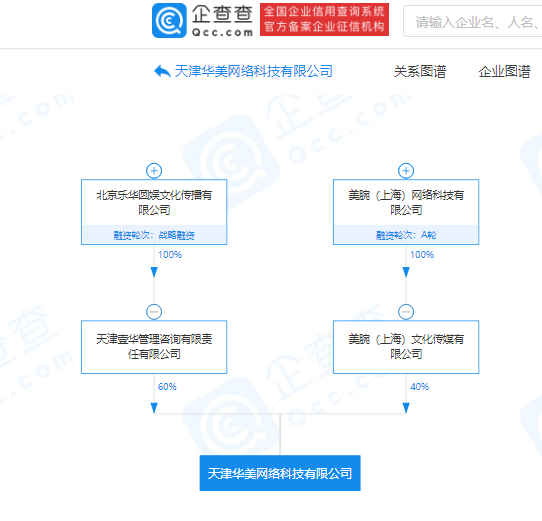Expand the plus above 北京乐华圆娱文化传播有限公司
This screenshot has height=521, width=542.
point(154,171)
